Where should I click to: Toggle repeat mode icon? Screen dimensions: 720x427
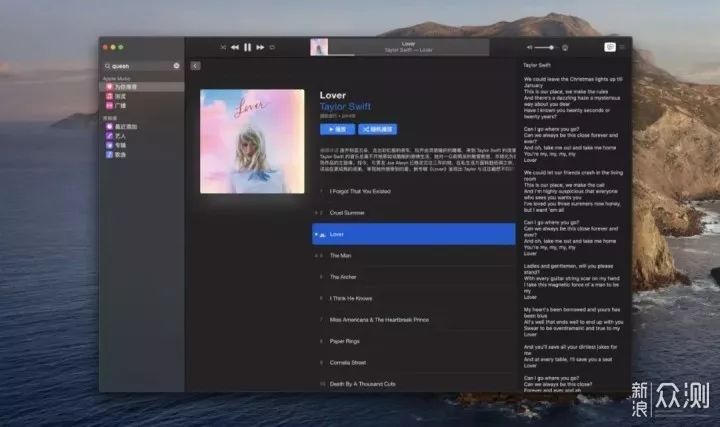272,47
